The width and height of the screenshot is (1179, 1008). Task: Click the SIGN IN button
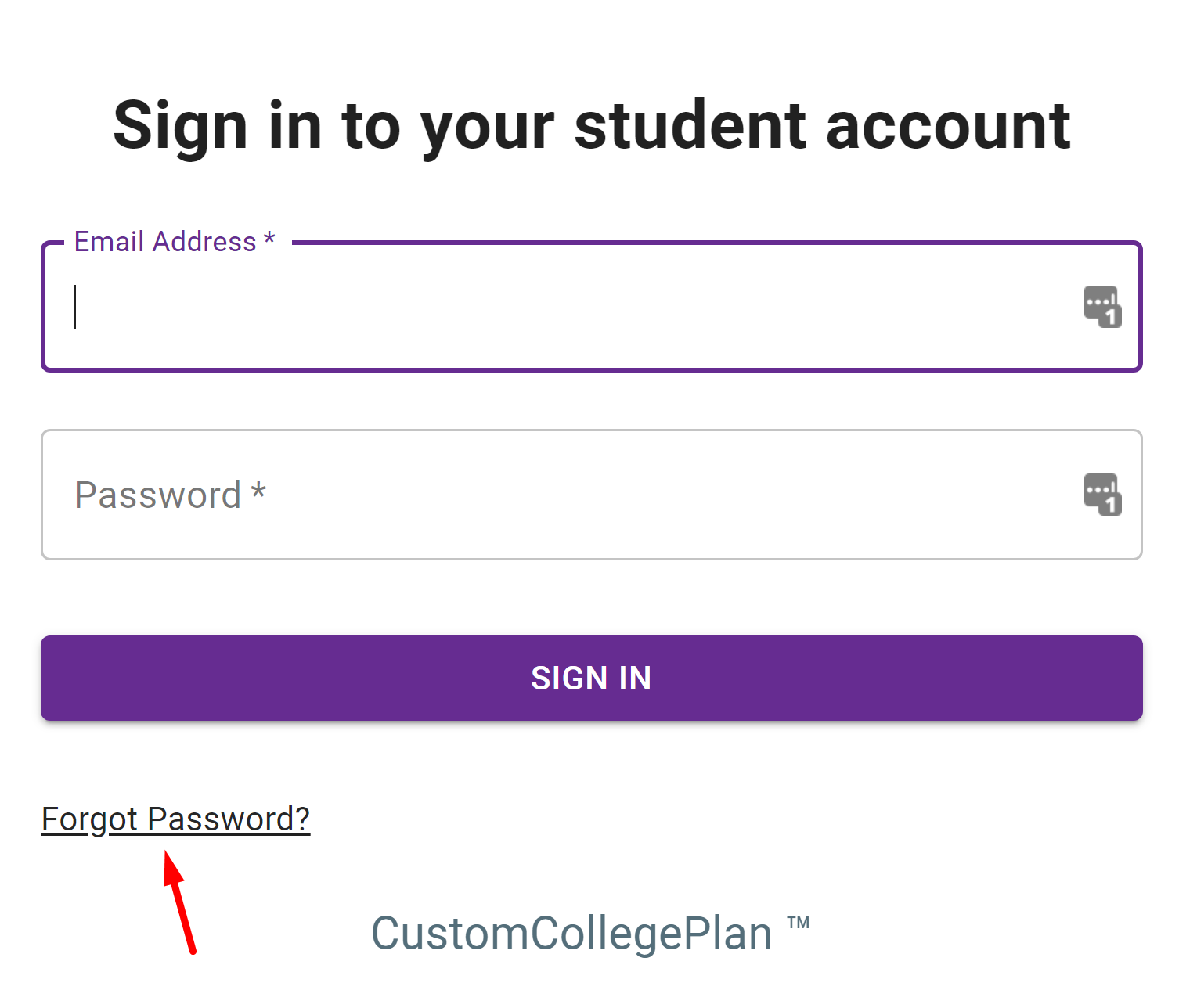592,678
